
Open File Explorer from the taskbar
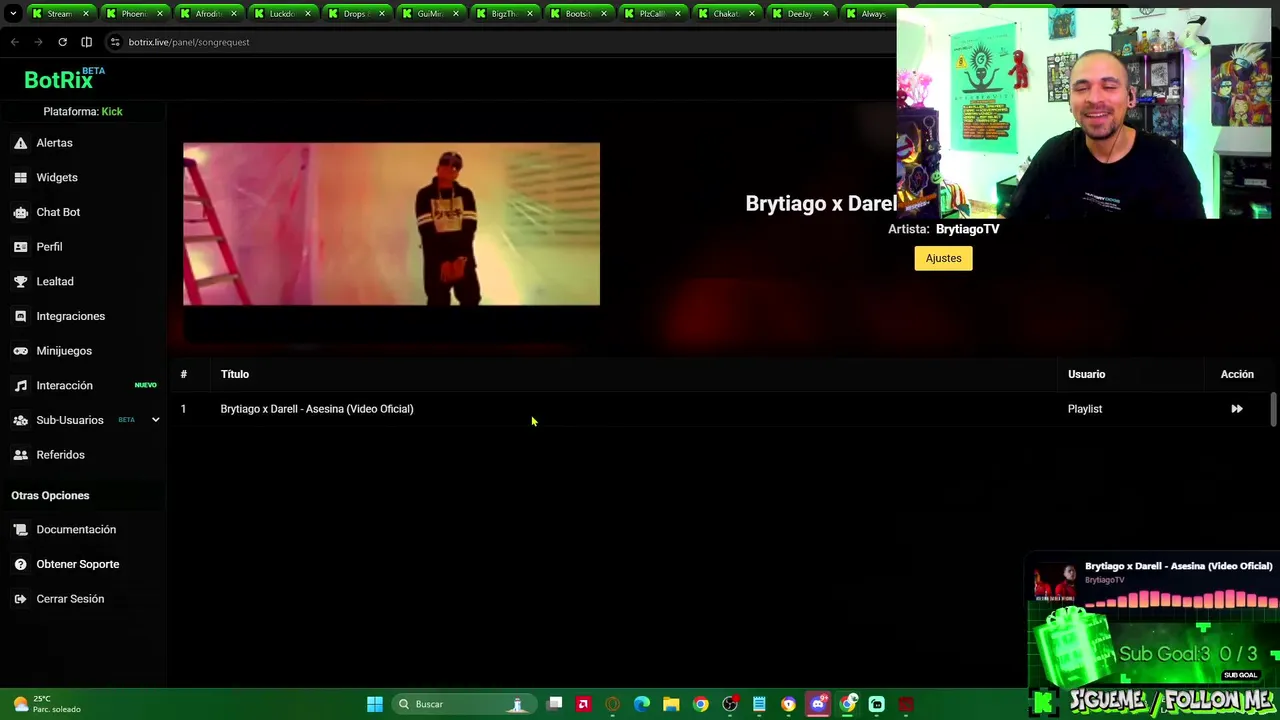coord(671,704)
